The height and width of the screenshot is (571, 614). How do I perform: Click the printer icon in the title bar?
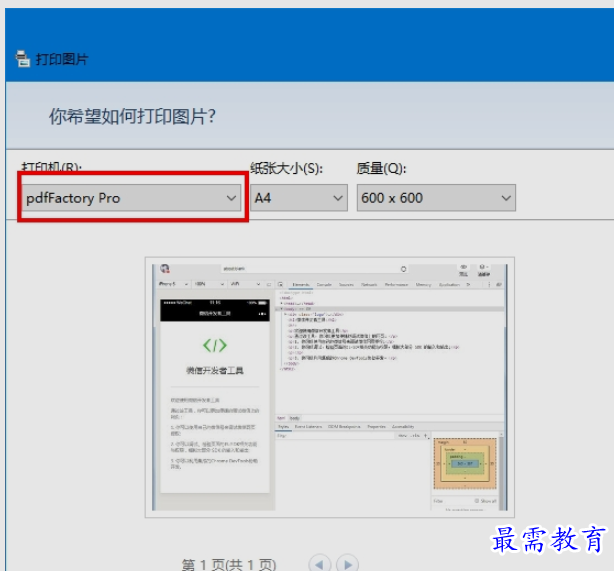(x=23, y=59)
